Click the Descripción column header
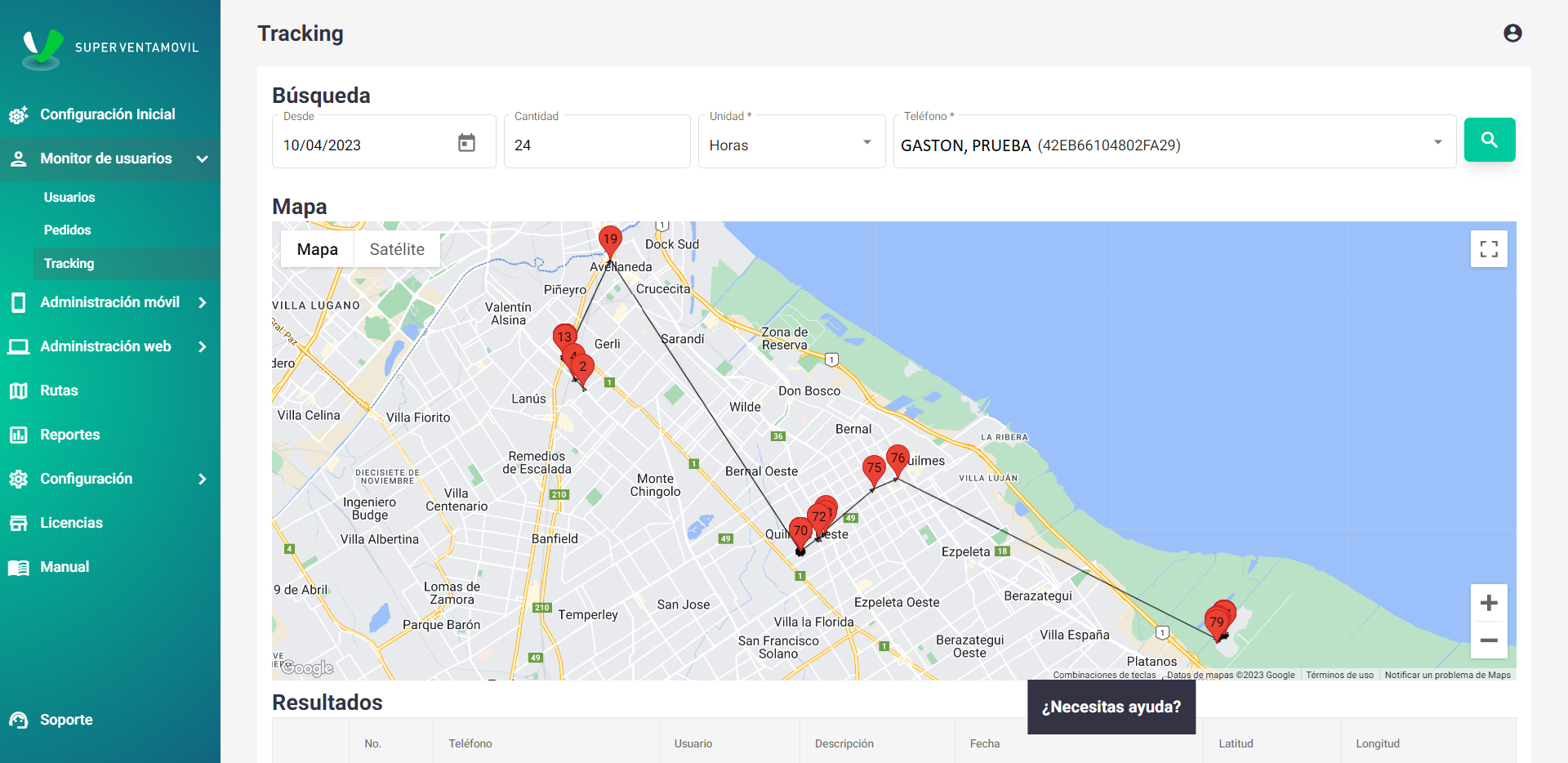This screenshot has width=1568, height=763. click(844, 743)
